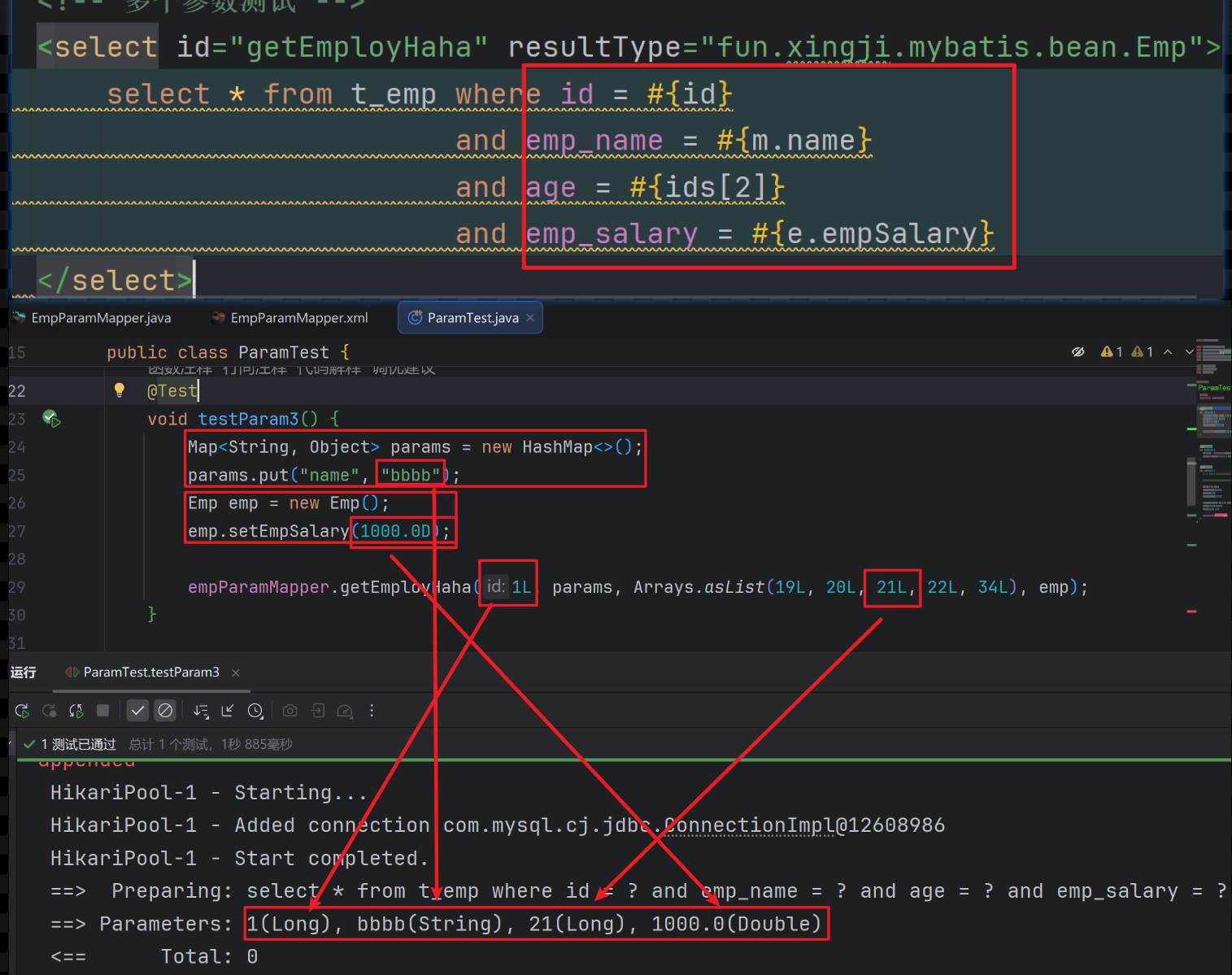Close the ParamTest.java editor tab
The width and height of the screenshot is (1232, 975).
pos(530,318)
